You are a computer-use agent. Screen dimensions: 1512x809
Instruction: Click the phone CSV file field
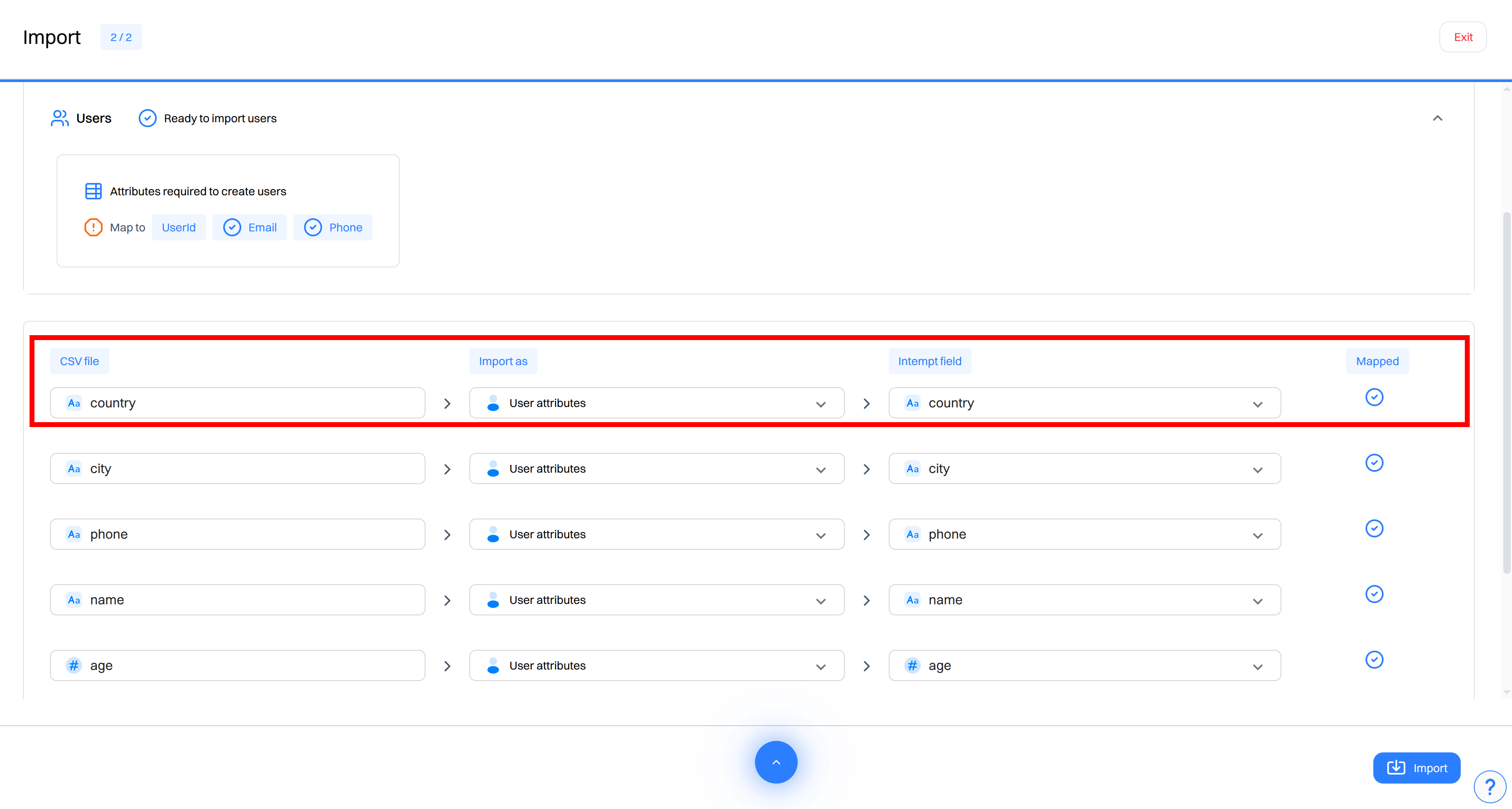(x=238, y=535)
